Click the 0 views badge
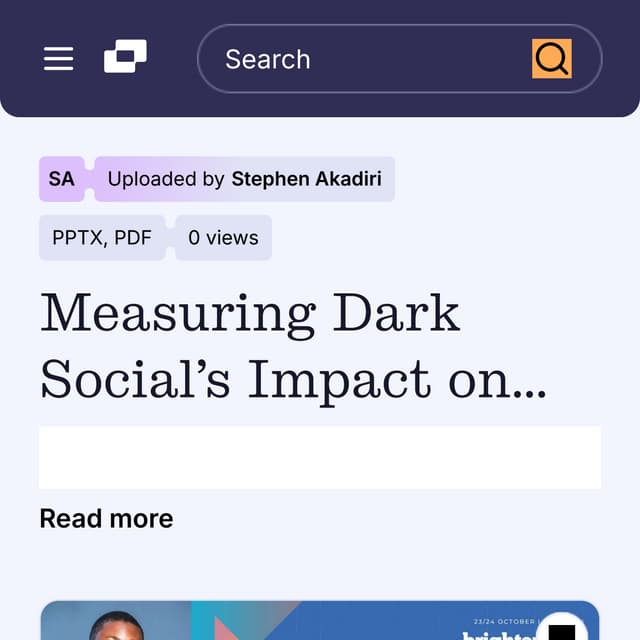This screenshot has height=640, width=640. point(223,238)
